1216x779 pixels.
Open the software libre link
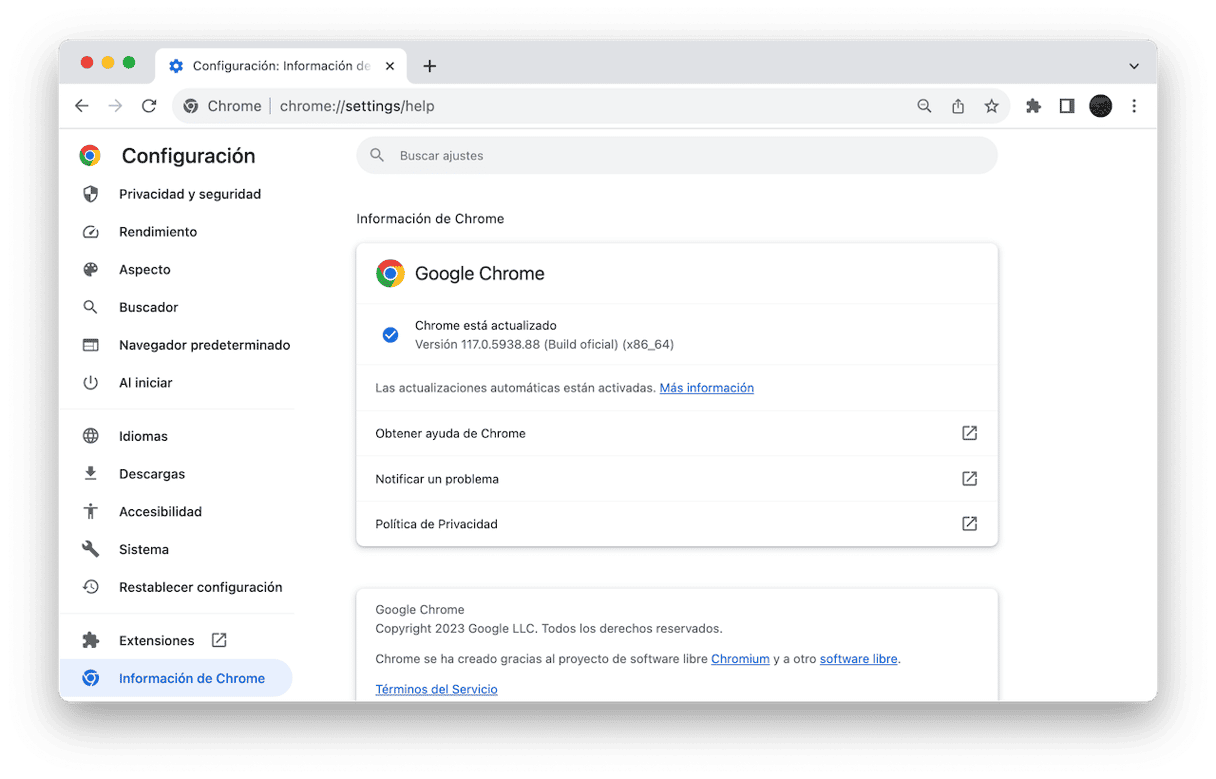click(858, 659)
